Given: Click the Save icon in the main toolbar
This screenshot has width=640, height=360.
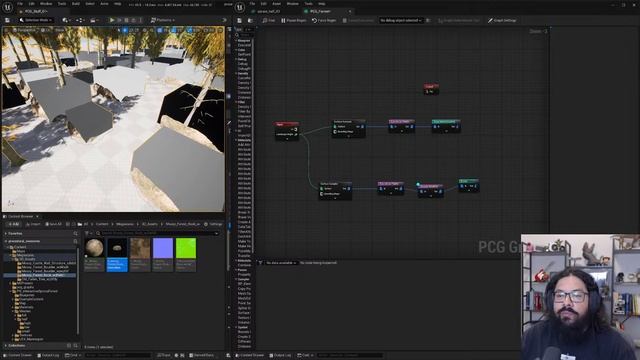Looking at the screenshot, I should point(7,20).
